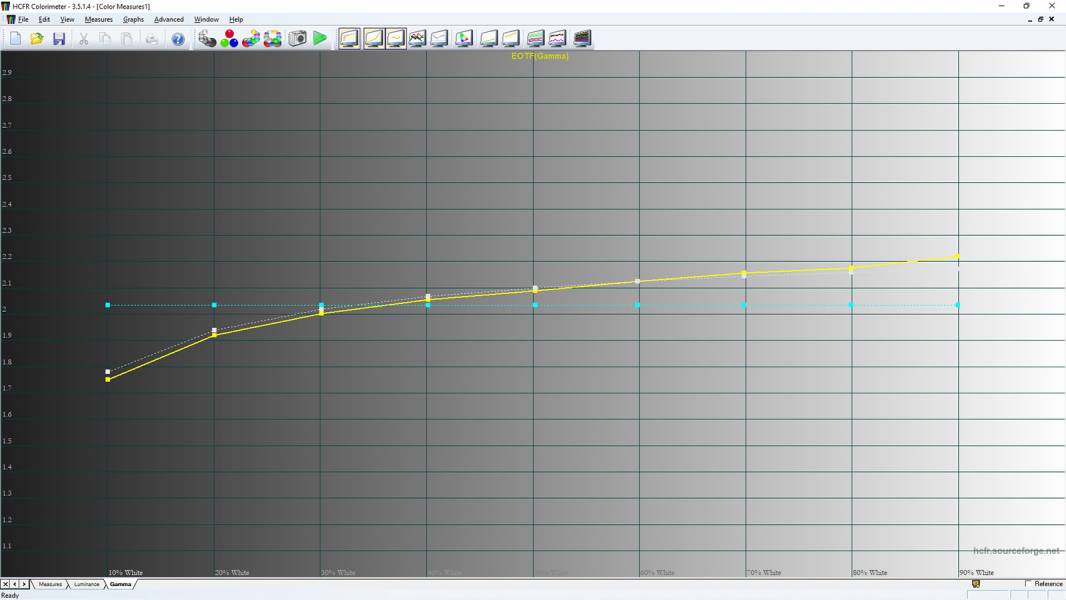Start gray scale measurement icon
This screenshot has height=600, width=1066.
[207, 39]
